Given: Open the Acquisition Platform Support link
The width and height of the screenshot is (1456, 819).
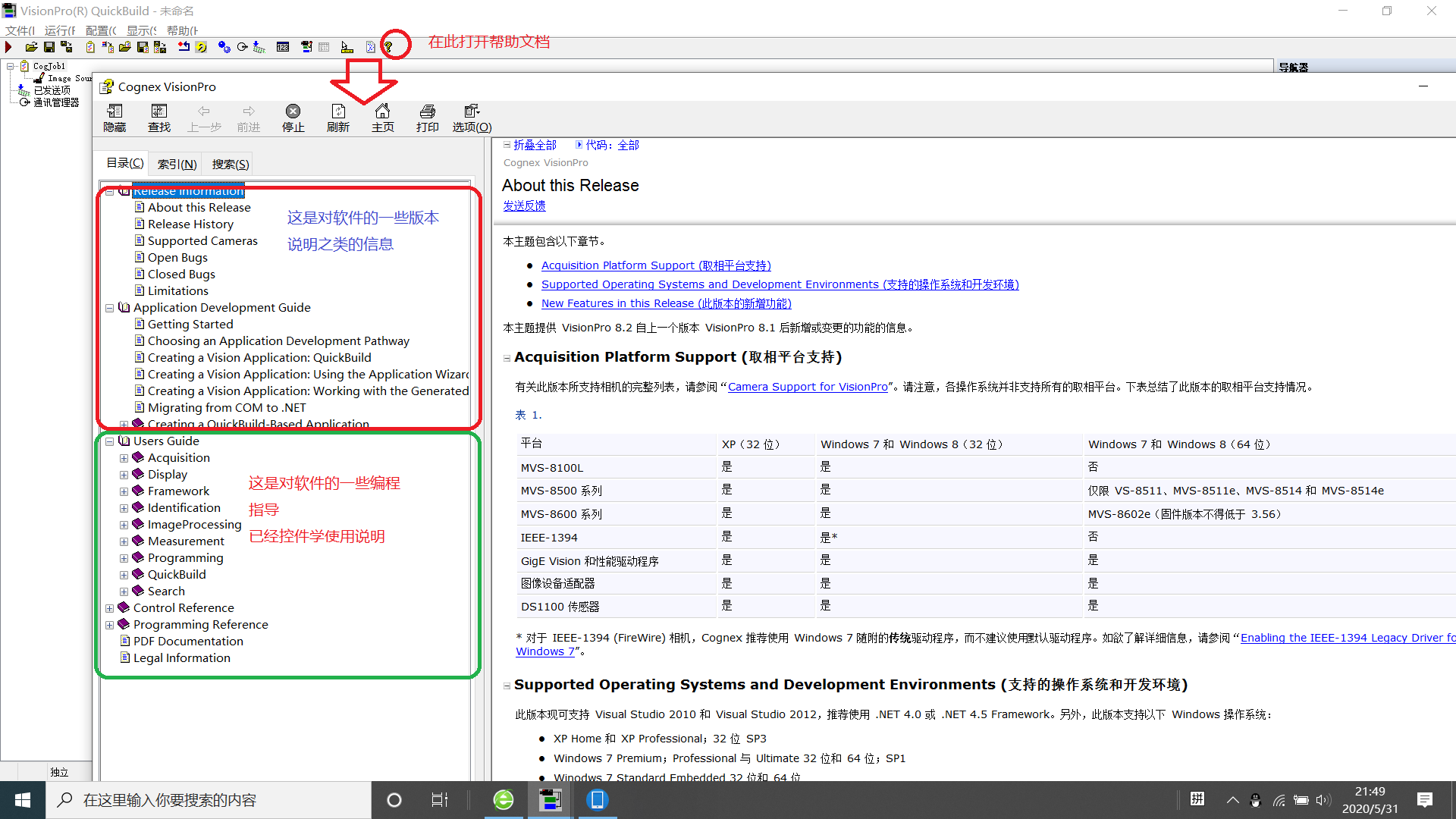Looking at the screenshot, I should pyautogui.click(x=656, y=265).
